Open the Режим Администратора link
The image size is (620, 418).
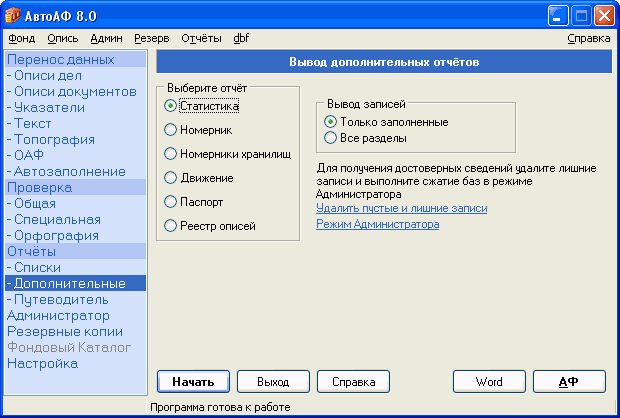point(378,224)
